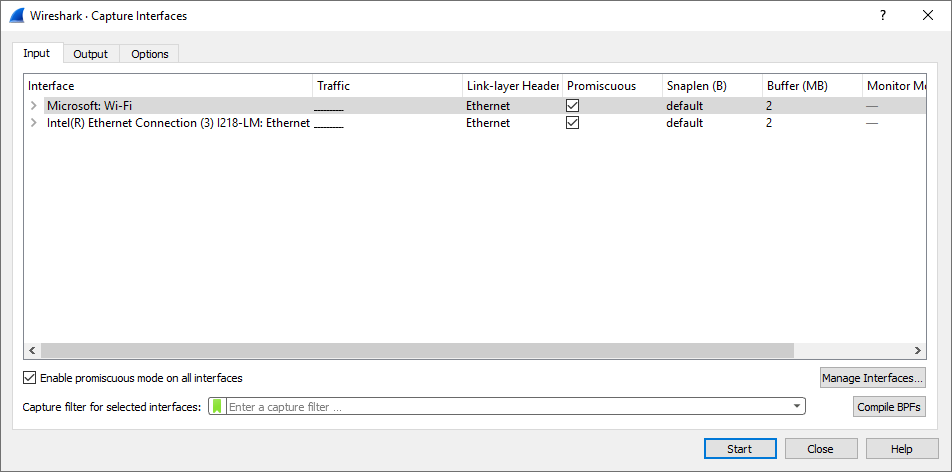
Task: Click traffic sparkline in Intel Ethernet row
Action: tap(329, 125)
